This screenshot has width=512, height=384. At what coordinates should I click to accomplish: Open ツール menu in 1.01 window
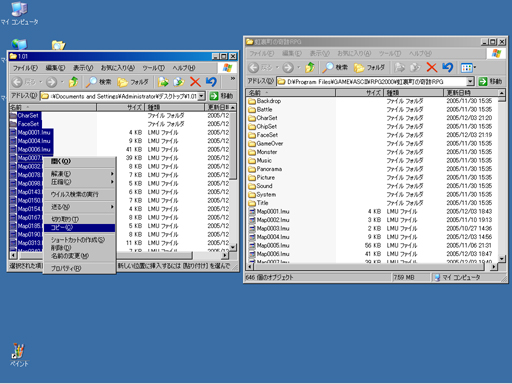pyautogui.click(x=153, y=68)
